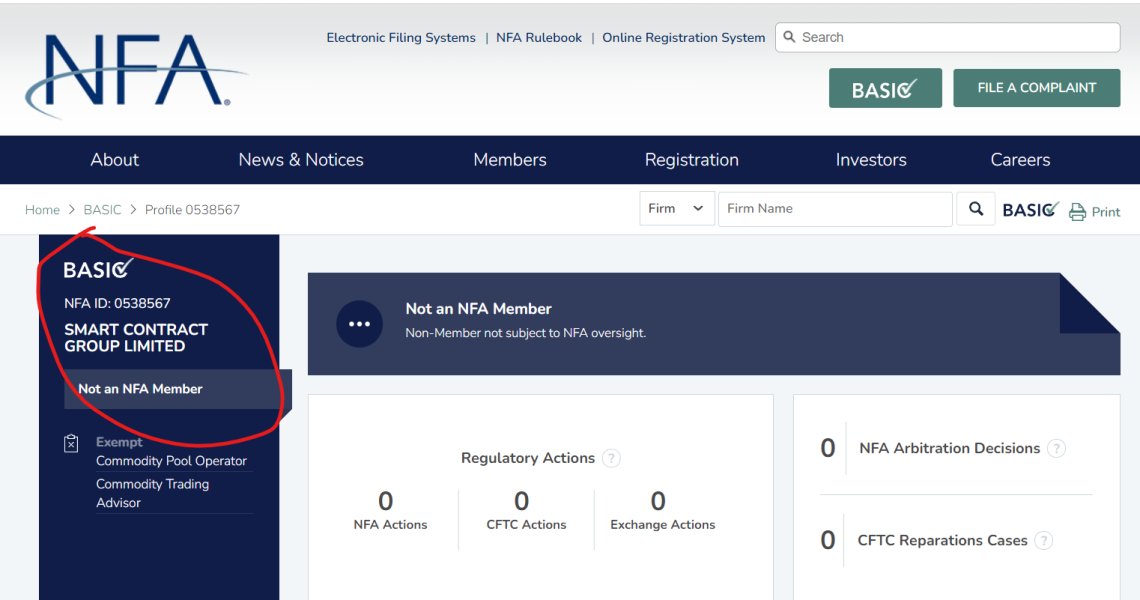Open the Careers menu
The width and height of the screenshot is (1140, 600).
[x=1020, y=160]
